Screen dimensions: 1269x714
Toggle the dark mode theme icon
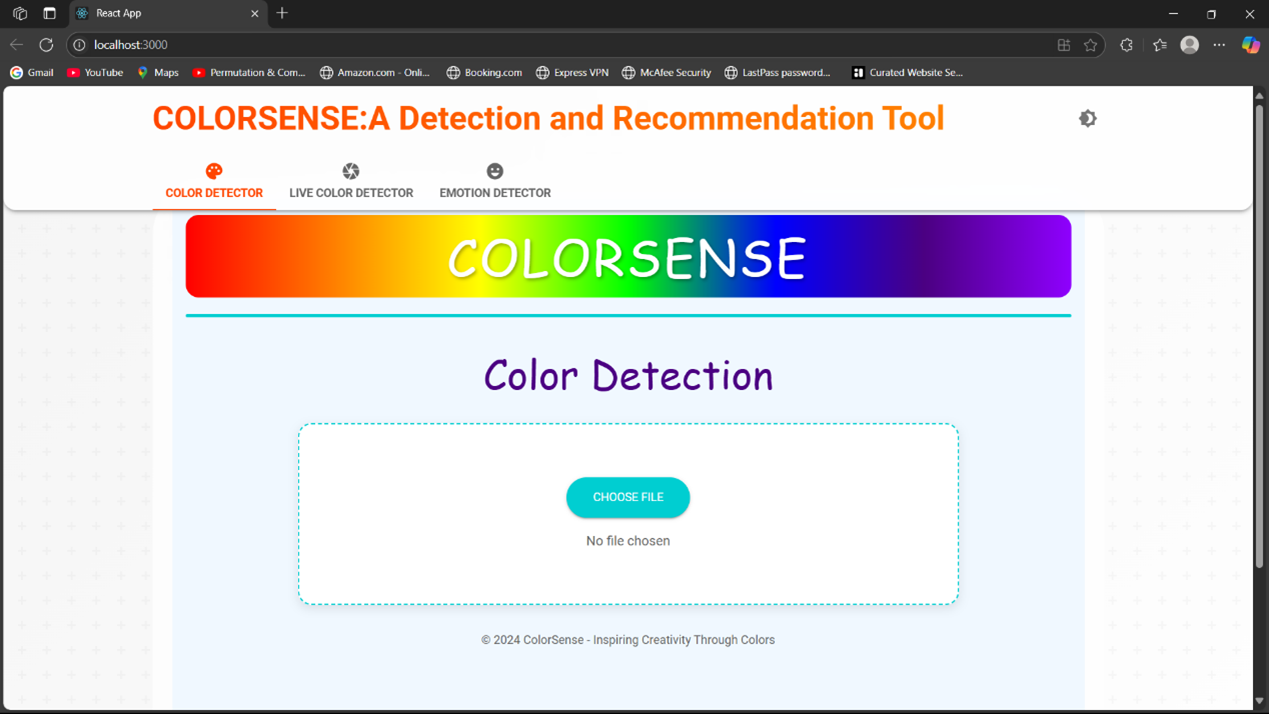pos(1087,119)
